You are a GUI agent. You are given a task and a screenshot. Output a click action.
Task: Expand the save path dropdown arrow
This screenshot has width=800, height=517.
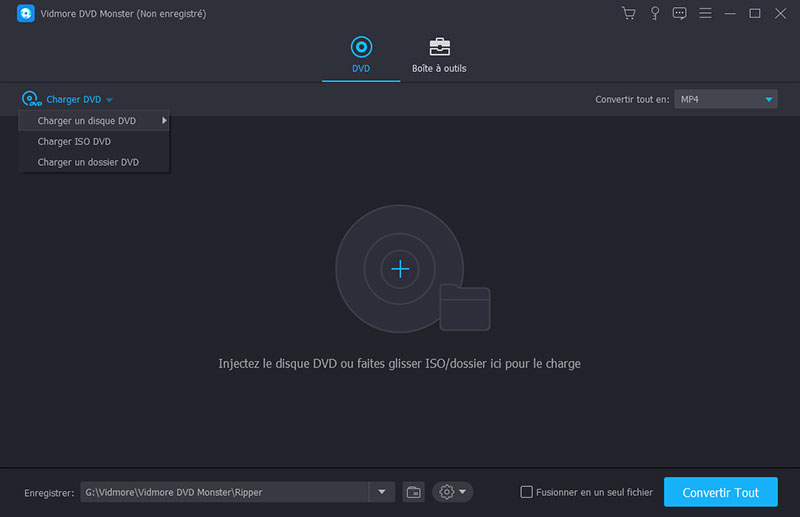click(382, 492)
